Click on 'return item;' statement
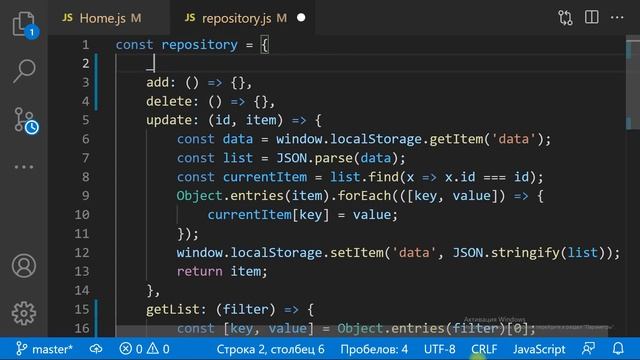Screen dimensions: 640x360 click(222, 271)
